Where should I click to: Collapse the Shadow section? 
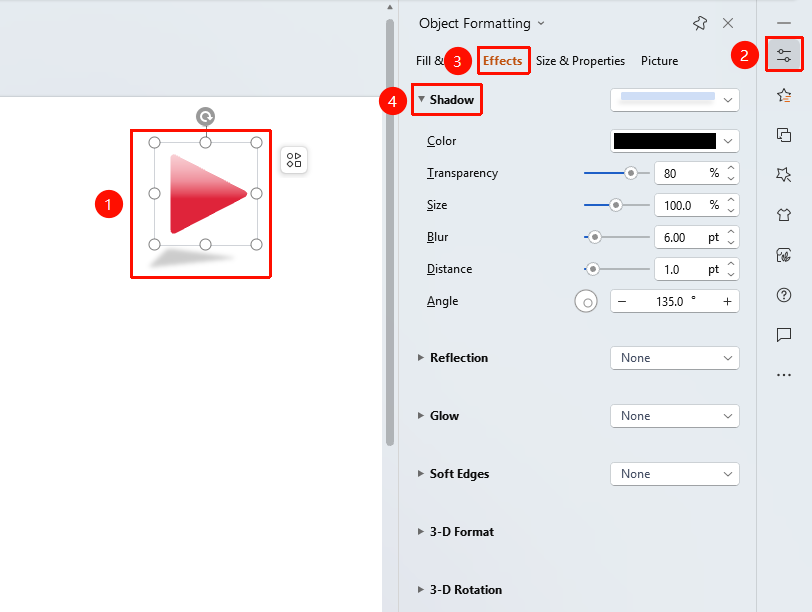[x=422, y=99]
